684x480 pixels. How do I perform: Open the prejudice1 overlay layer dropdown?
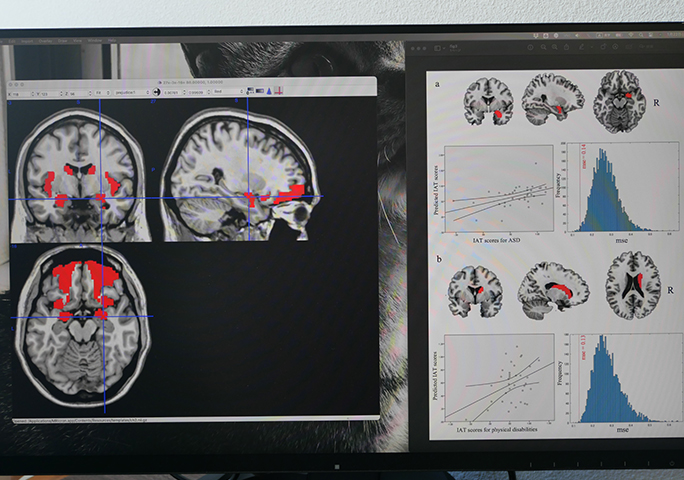pyautogui.click(x=132, y=93)
